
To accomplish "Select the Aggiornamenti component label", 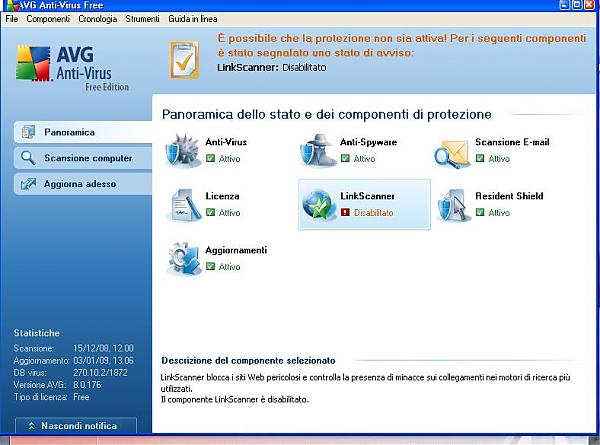I will 236,250.
